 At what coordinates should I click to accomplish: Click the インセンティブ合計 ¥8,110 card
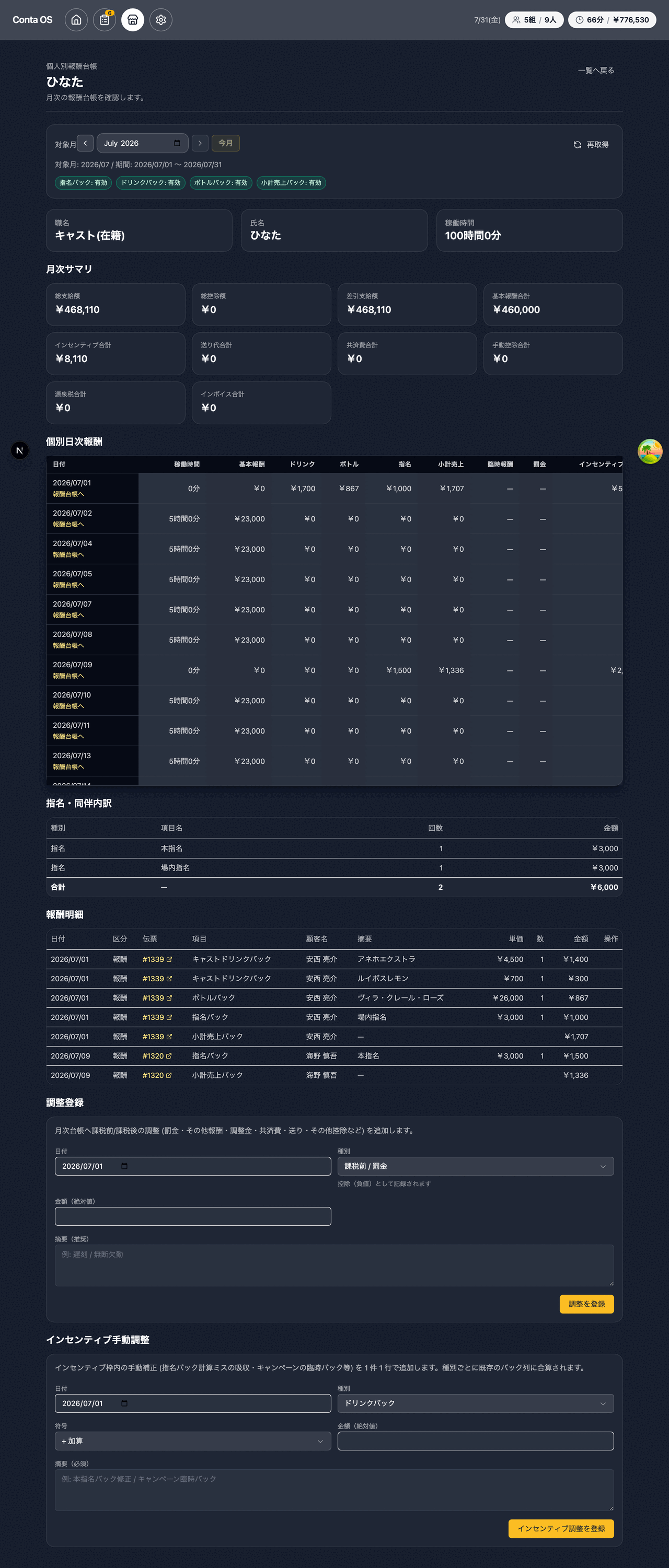116,354
